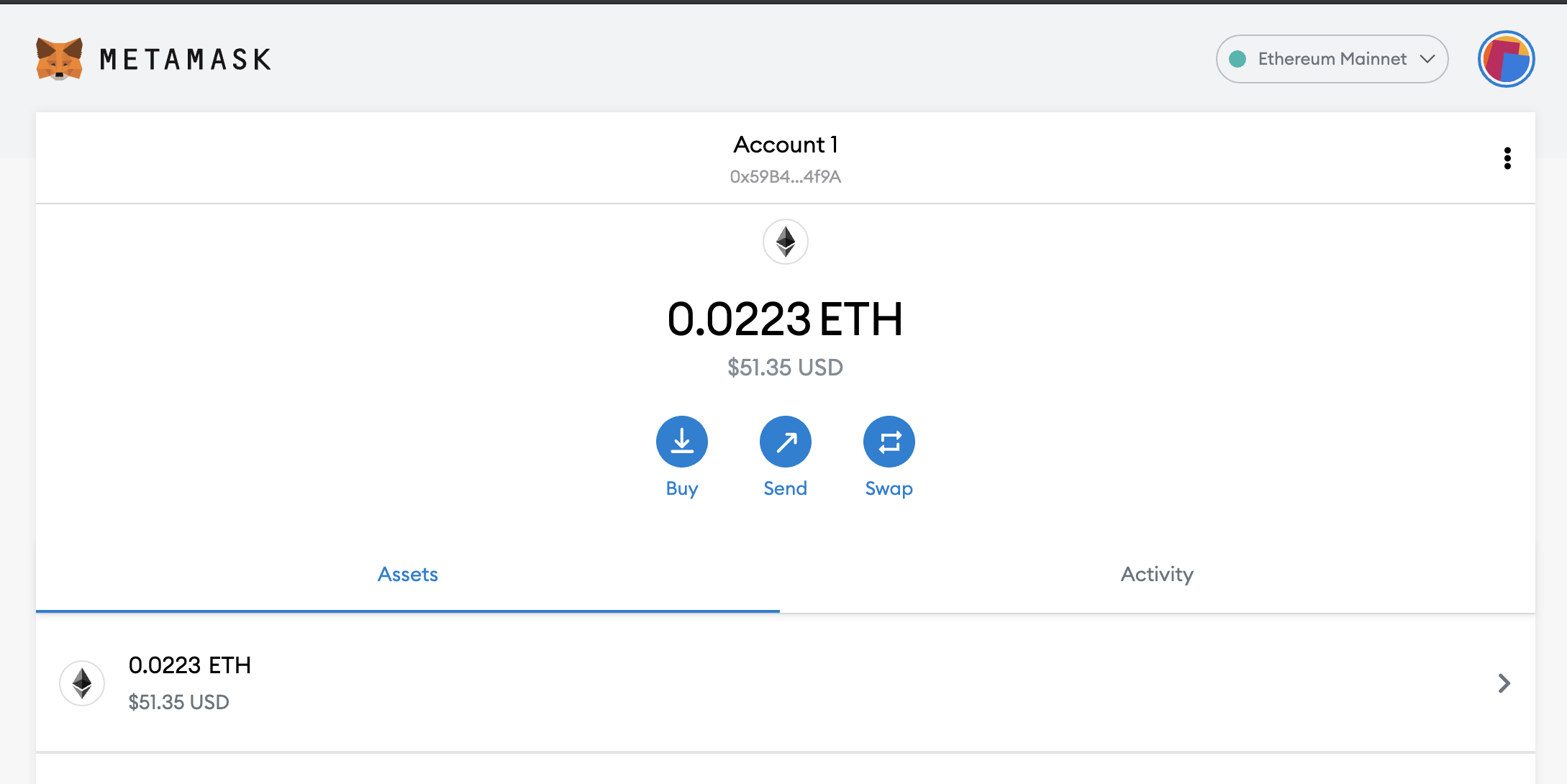The width and height of the screenshot is (1567, 784).
Task: Switch to the Assets tab
Action: pos(407,574)
